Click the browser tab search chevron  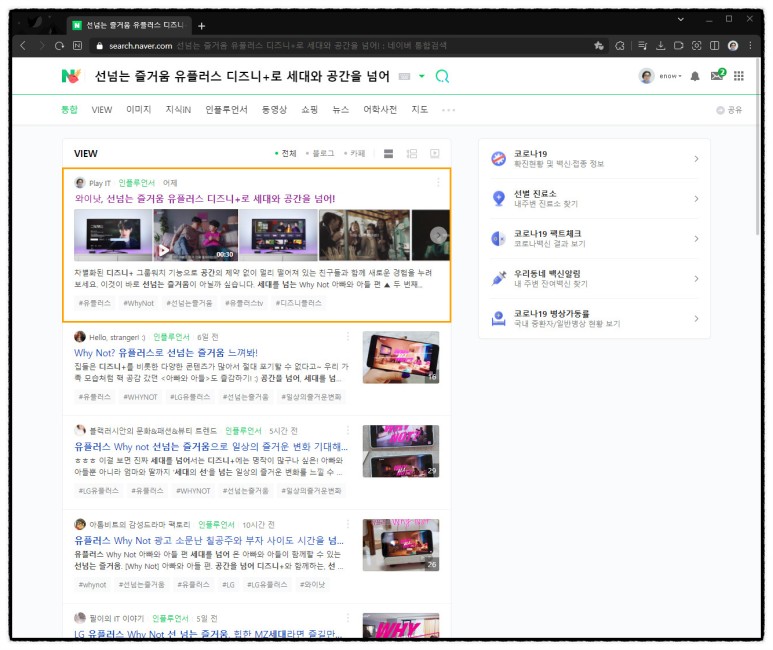click(680, 19)
